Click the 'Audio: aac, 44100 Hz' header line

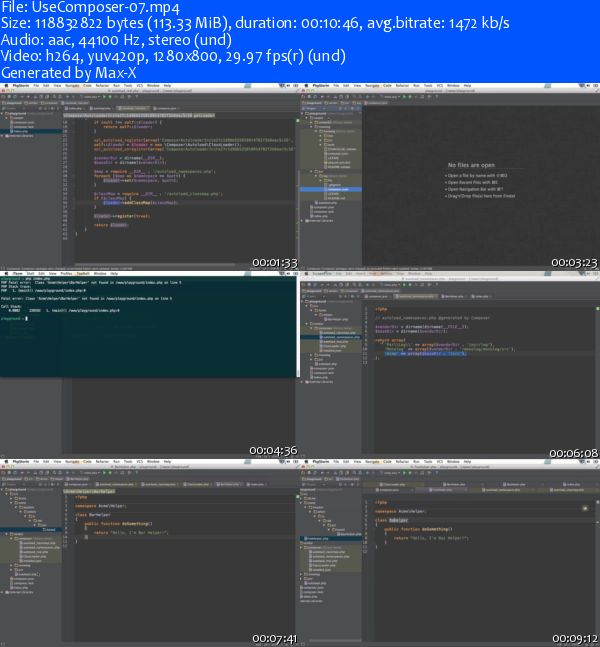click(116, 40)
